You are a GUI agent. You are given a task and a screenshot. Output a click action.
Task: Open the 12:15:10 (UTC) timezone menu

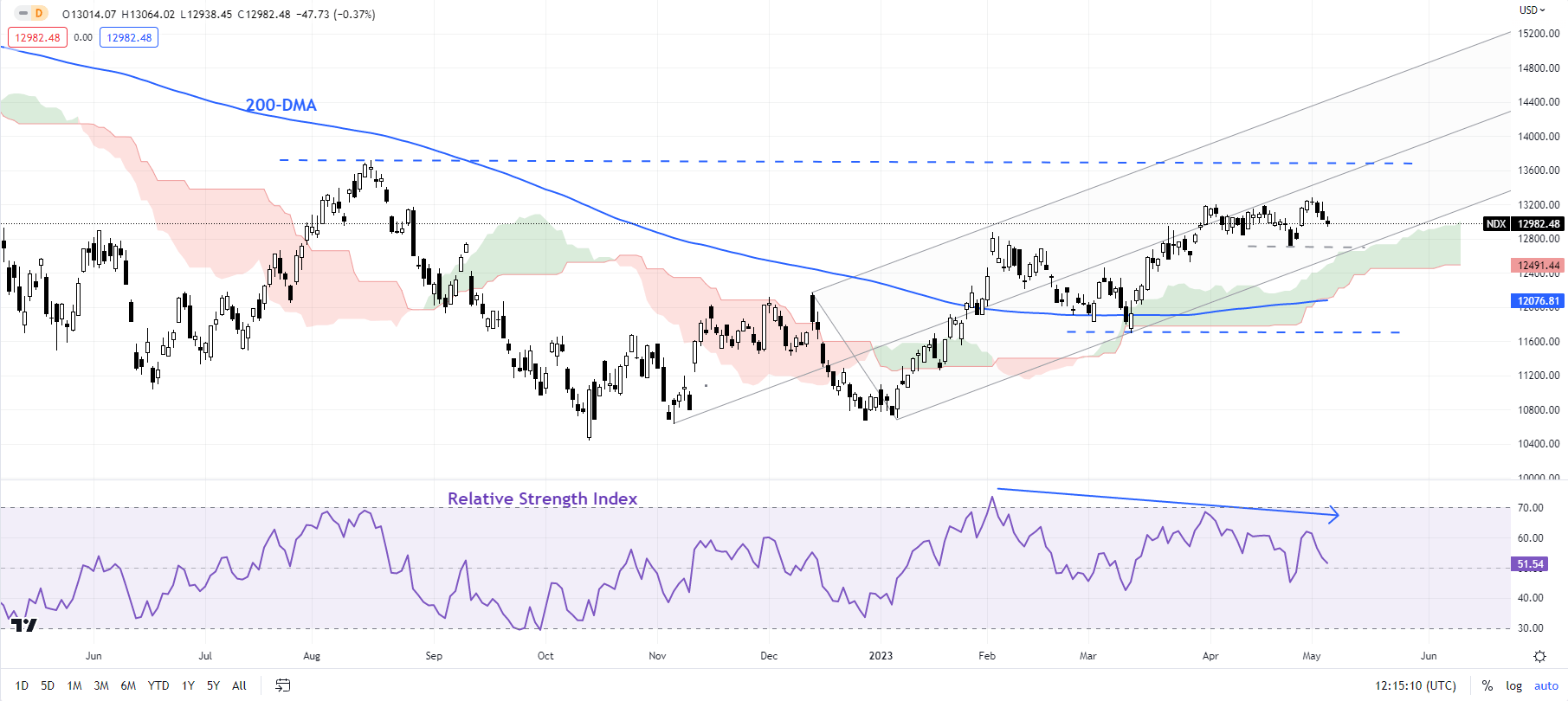click(x=1416, y=685)
